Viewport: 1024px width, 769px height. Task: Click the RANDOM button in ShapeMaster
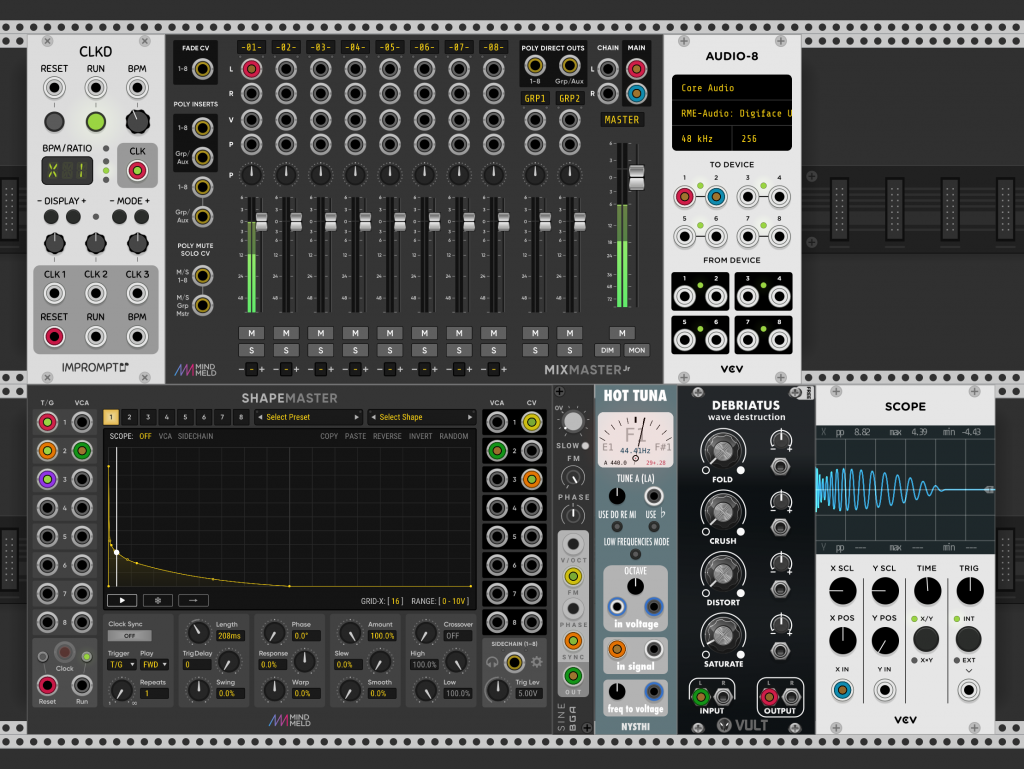(454, 436)
